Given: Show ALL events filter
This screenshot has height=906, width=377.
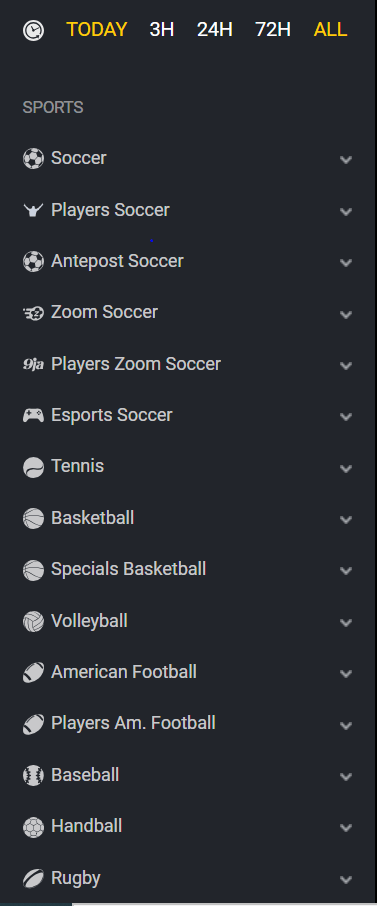Looking at the screenshot, I should click(x=330, y=29).
